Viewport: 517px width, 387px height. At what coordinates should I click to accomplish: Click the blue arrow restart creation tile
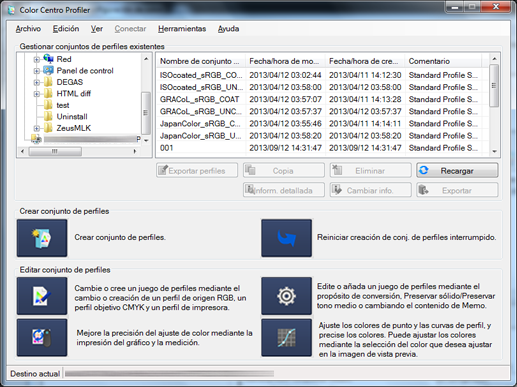tap(286, 238)
